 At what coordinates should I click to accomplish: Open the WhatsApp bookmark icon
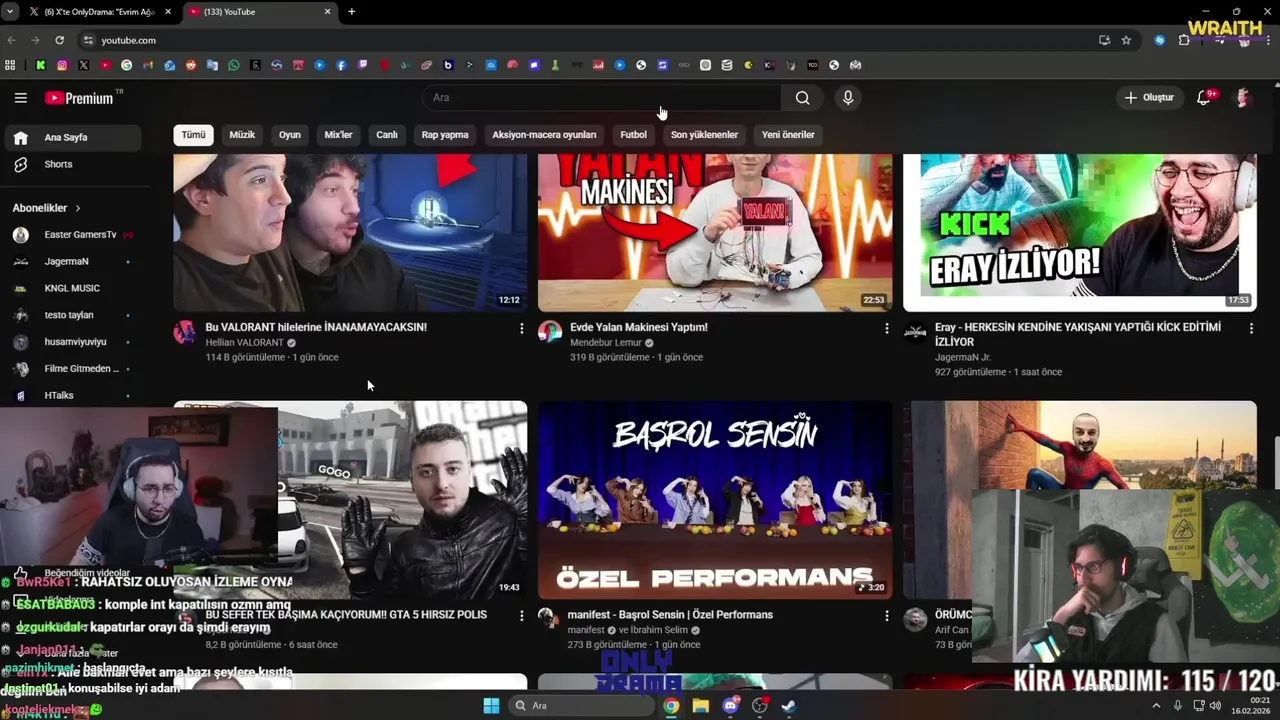pos(234,65)
